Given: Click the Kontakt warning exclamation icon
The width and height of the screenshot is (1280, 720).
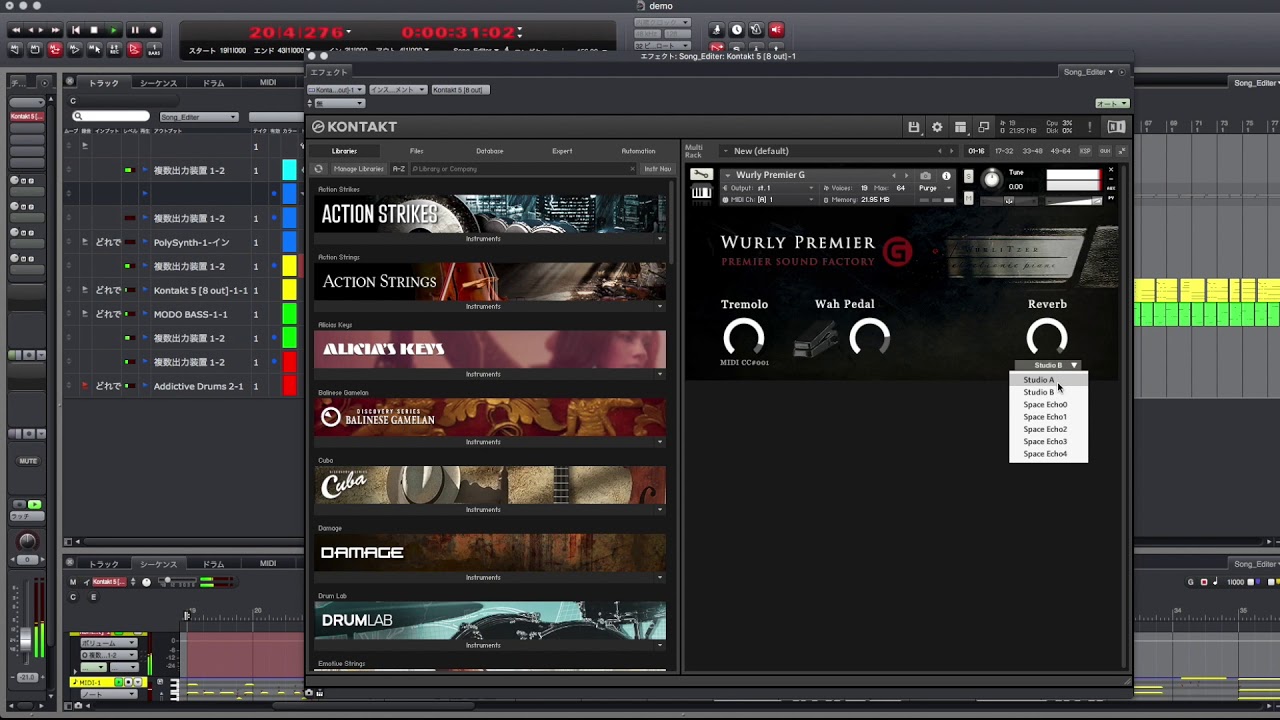Looking at the screenshot, I should click(1090, 127).
